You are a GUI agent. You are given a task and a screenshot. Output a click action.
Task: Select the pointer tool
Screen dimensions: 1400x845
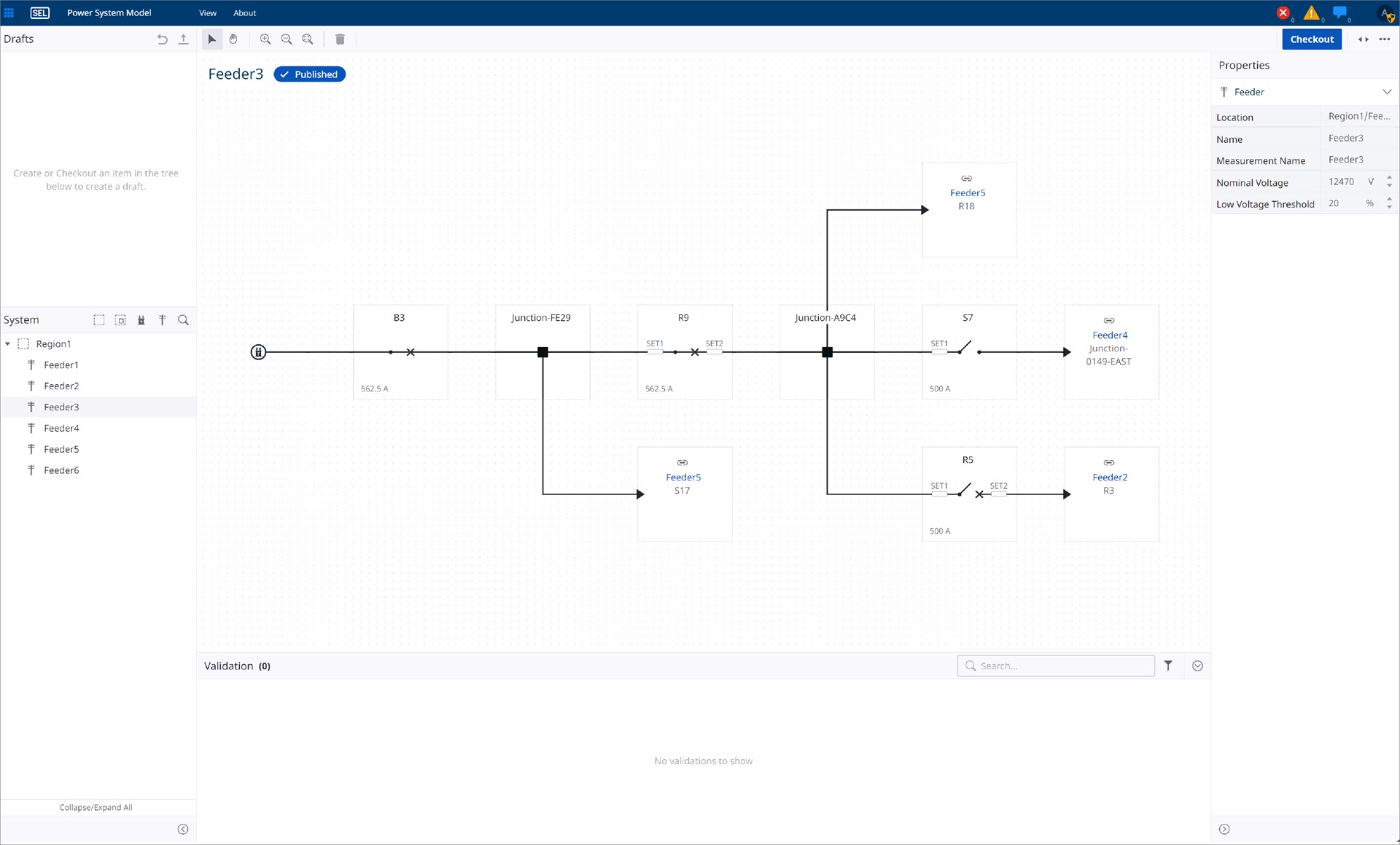[212, 39]
